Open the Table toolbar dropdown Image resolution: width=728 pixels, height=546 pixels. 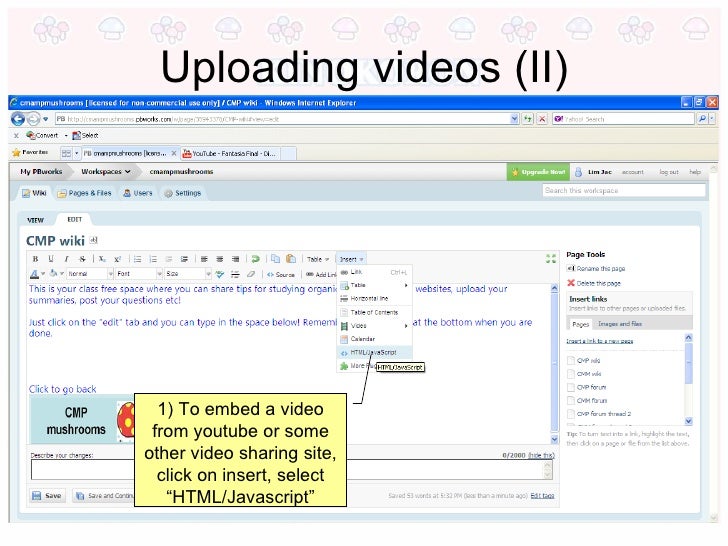click(318, 259)
